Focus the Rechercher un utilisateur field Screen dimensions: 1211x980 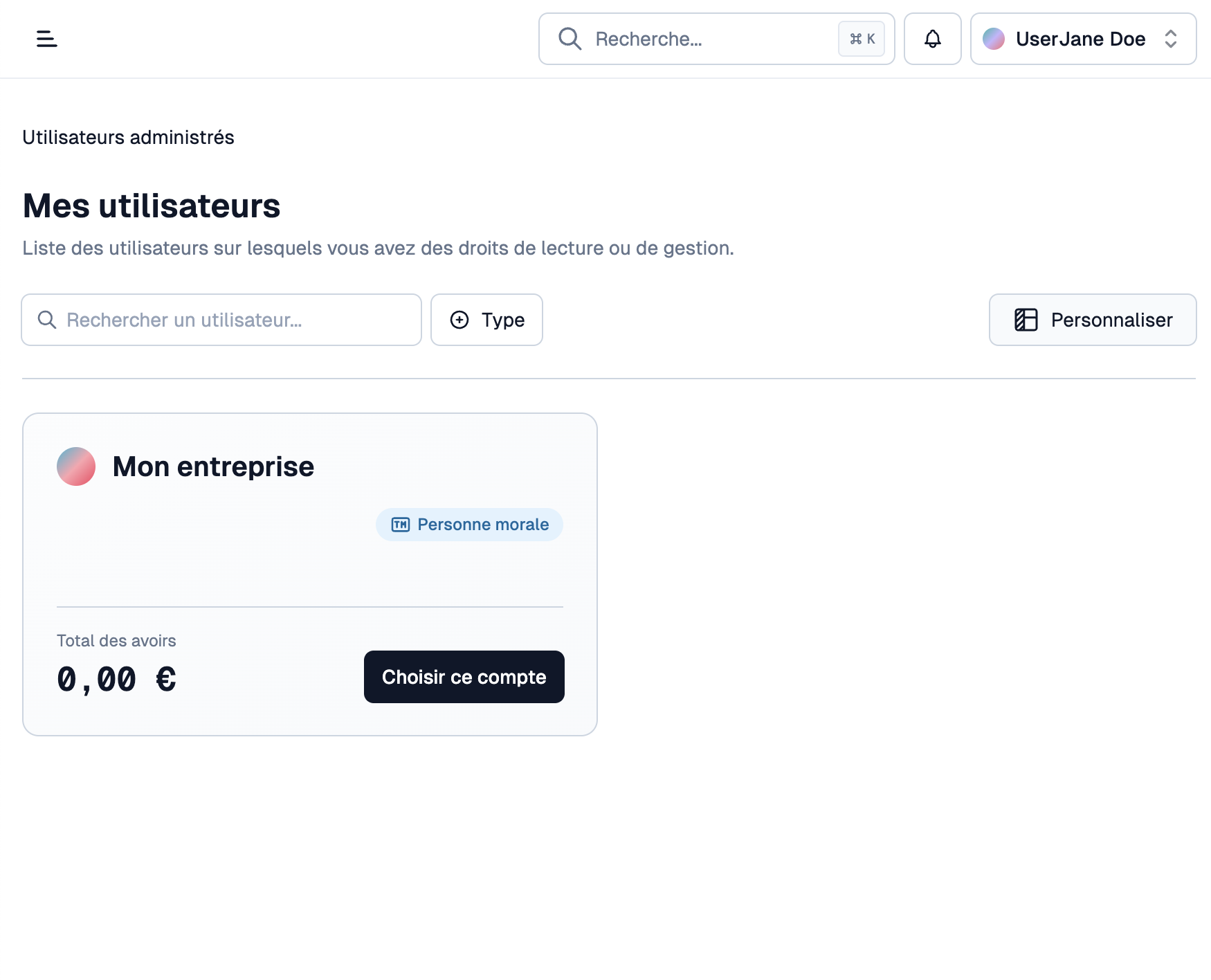tap(221, 320)
